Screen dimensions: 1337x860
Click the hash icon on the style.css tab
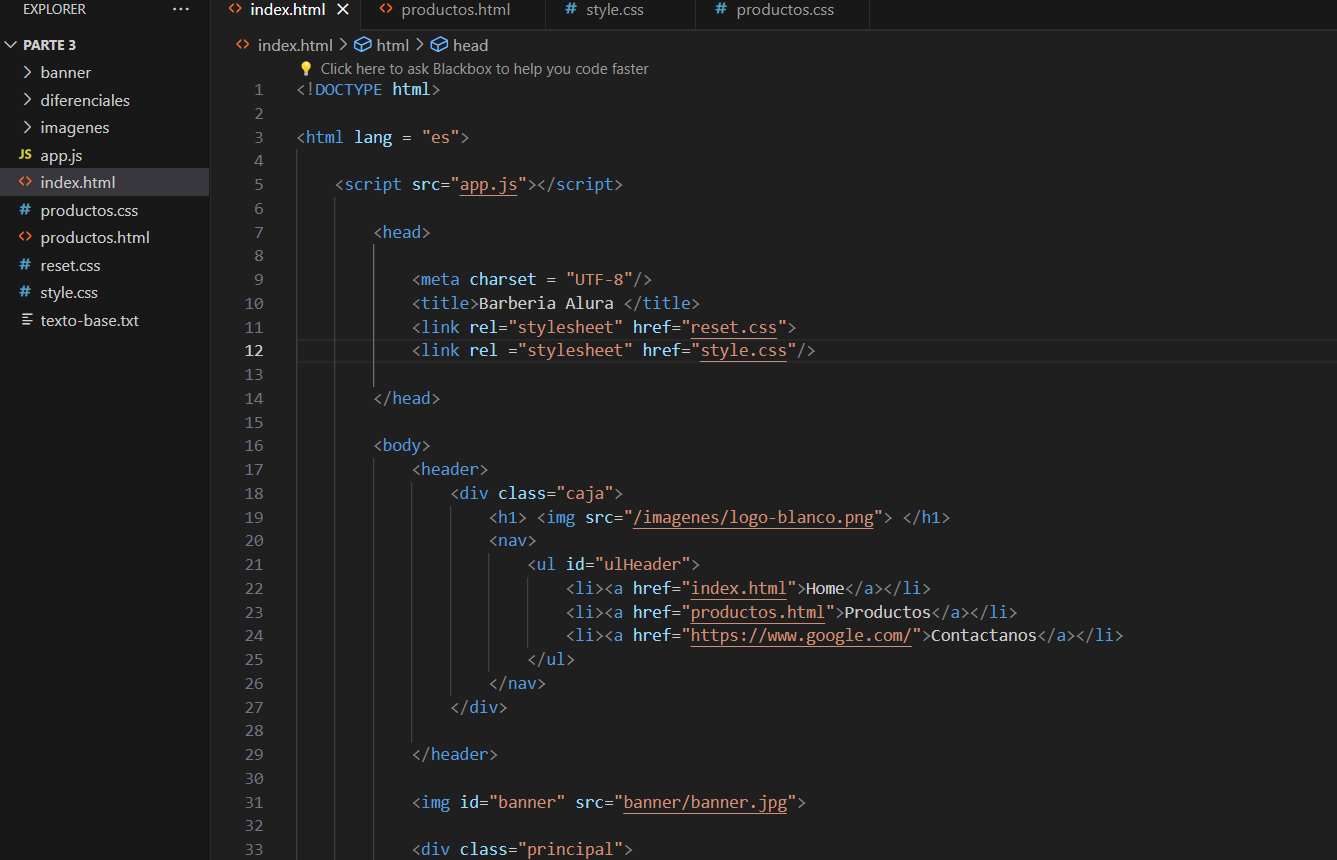point(571,9)
